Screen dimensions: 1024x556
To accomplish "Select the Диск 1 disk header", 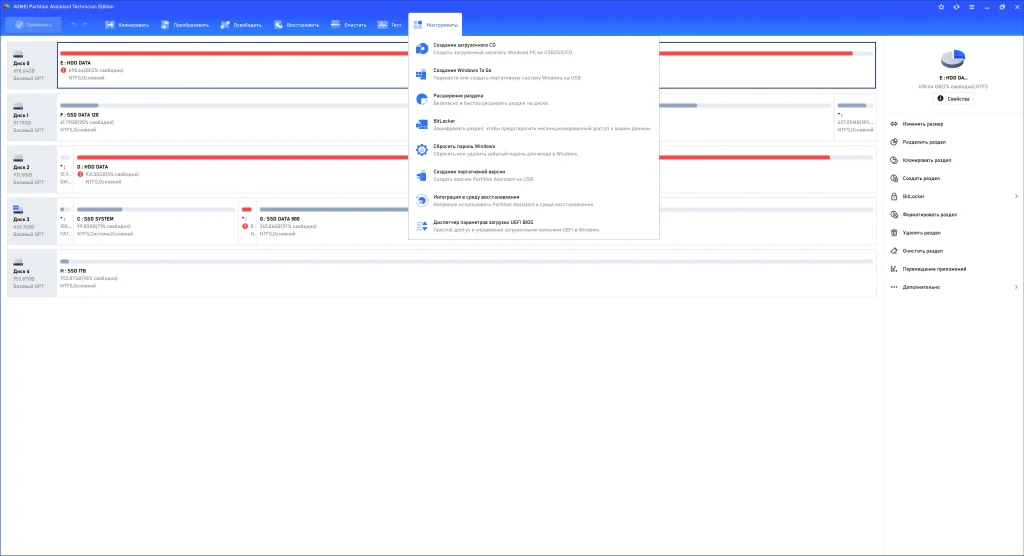I will [x=31, y=118].
